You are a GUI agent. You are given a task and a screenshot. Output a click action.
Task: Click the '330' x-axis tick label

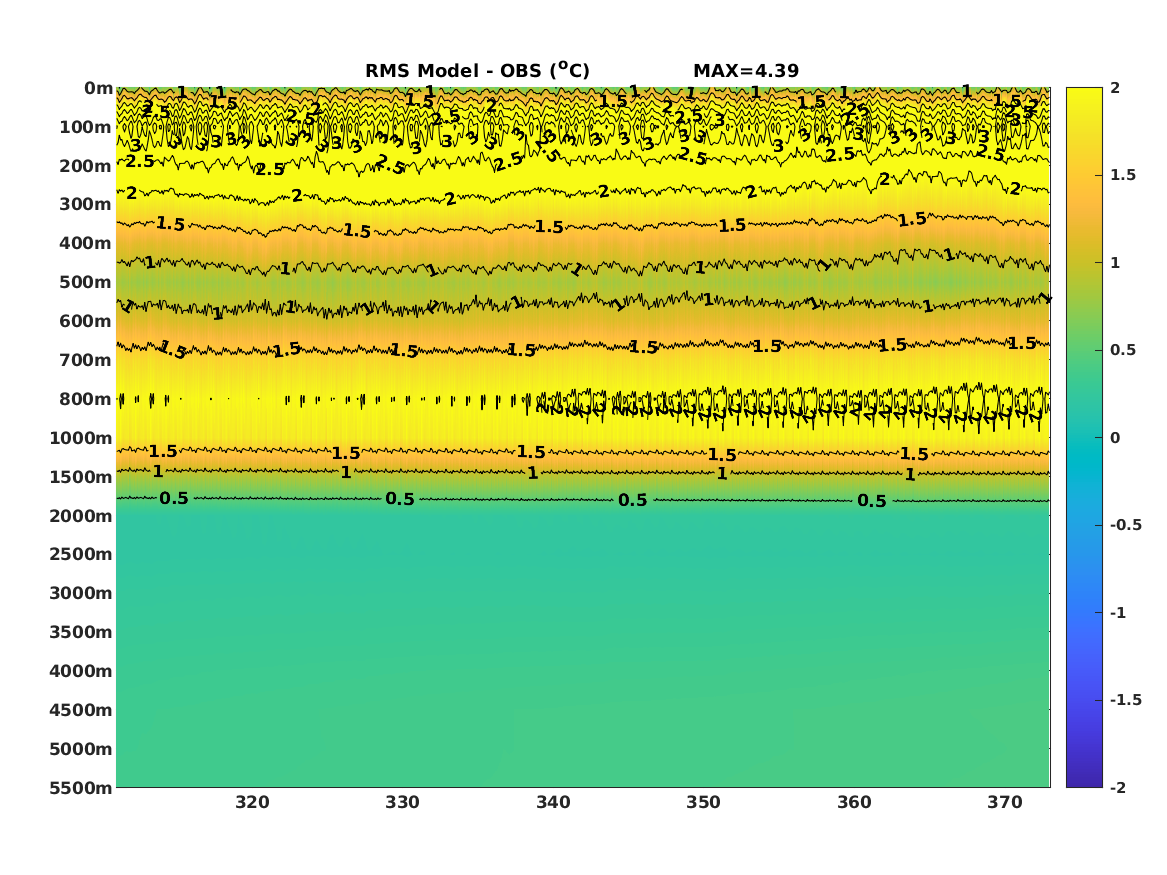point(403,802)
